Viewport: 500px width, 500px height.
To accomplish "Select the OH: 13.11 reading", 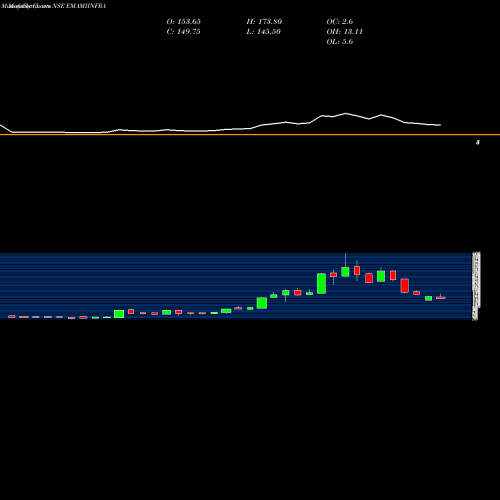I will [345, 32].
